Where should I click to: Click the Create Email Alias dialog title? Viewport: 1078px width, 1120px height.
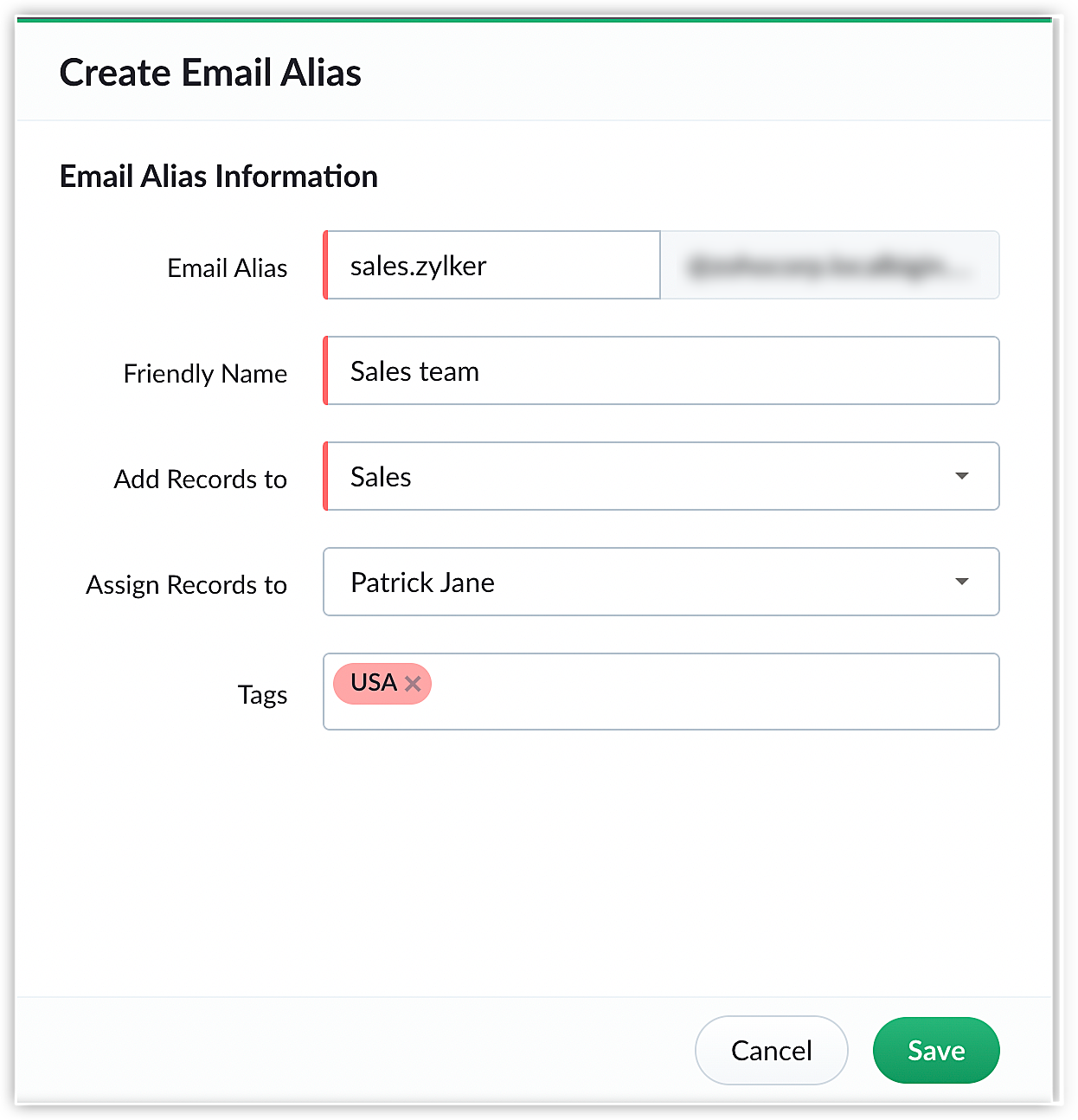(x=210, y=73)
